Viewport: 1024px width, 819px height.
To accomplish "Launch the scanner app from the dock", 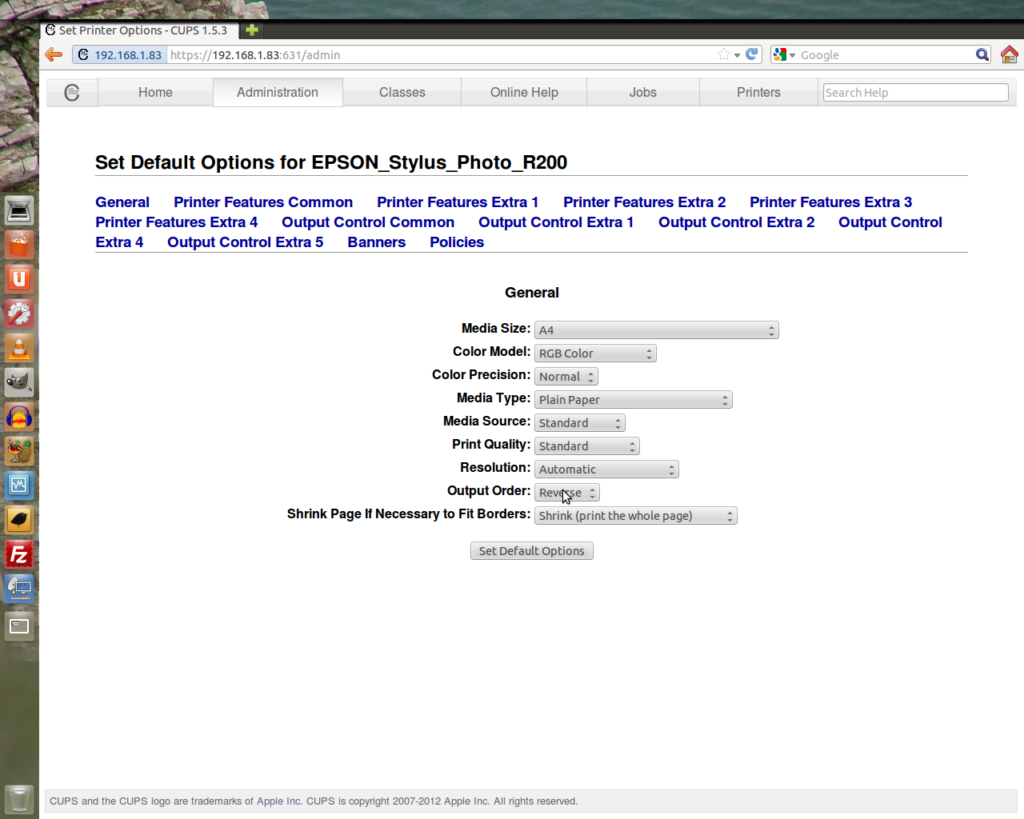I will [19, 210].
